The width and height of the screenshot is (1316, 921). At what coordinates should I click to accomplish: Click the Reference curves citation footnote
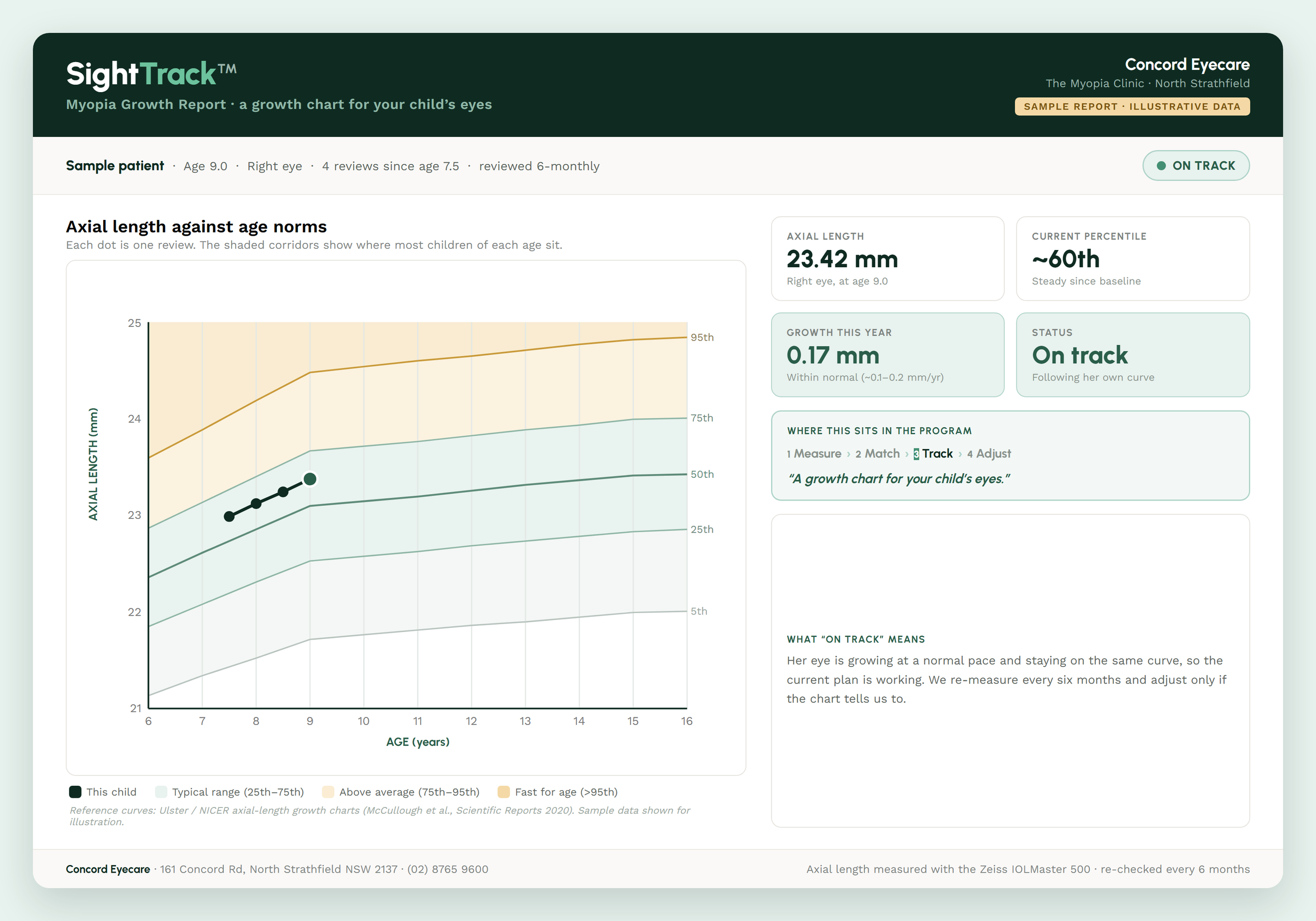[x=380, y=816]
